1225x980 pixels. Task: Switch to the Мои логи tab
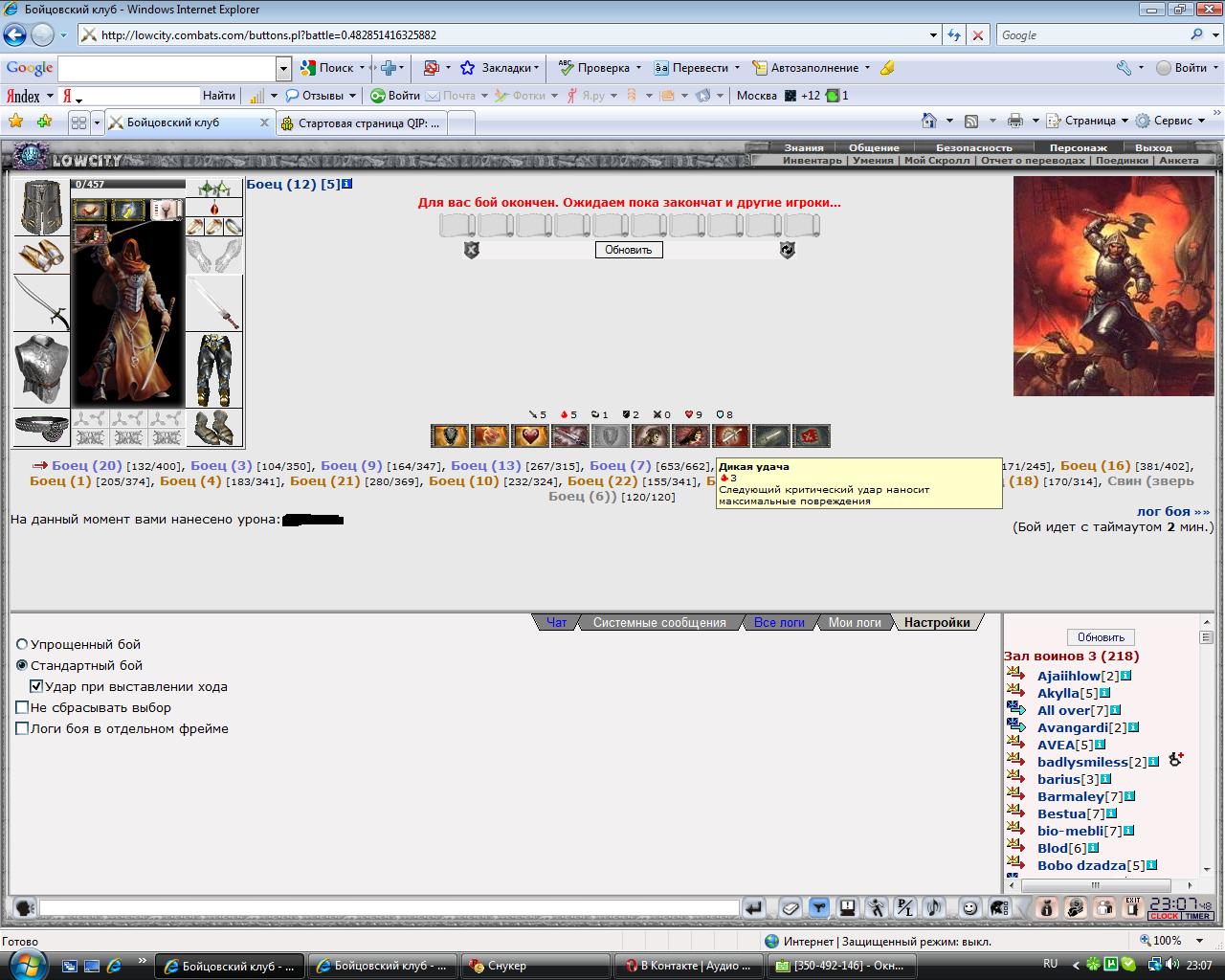click(x=855, y=622)
